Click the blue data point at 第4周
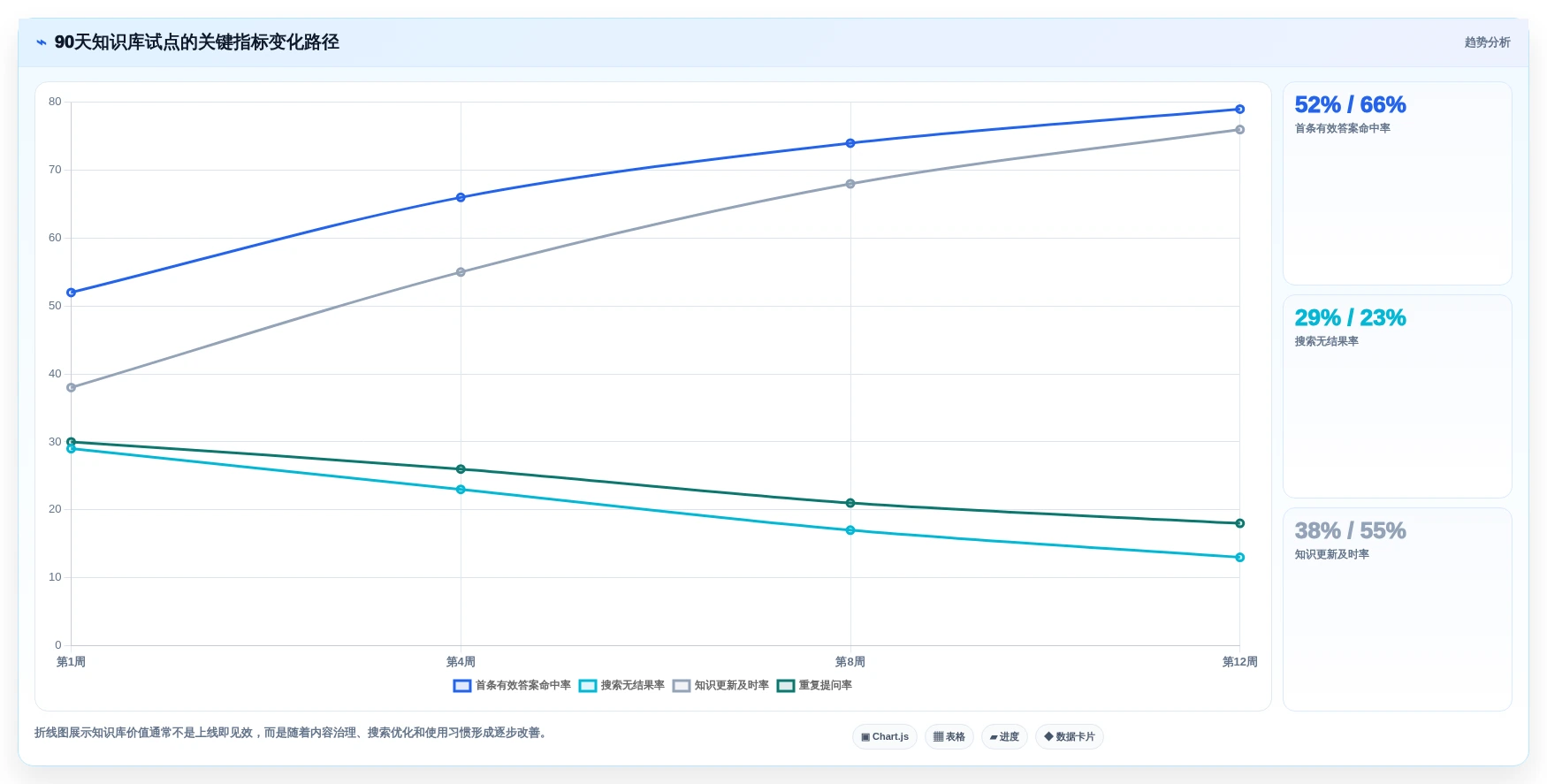Image resolution: width=1547 pixels, height=784 pixels. 461,197
